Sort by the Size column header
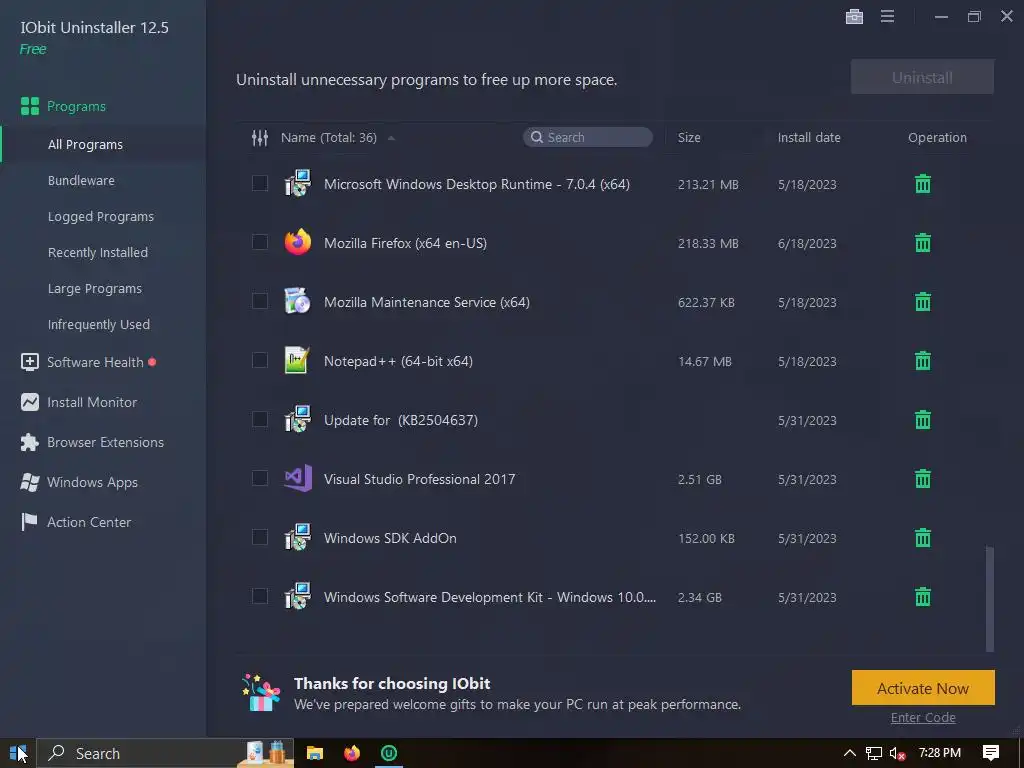The width and height of the screenshot is (1024, 768). (x=689, y=137)
